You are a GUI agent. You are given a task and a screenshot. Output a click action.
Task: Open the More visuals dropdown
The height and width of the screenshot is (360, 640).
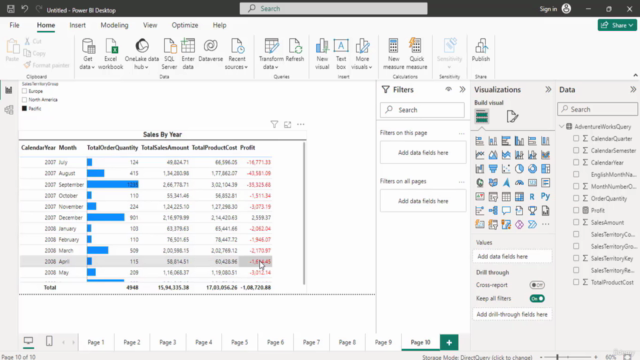(x=362, y=54)
